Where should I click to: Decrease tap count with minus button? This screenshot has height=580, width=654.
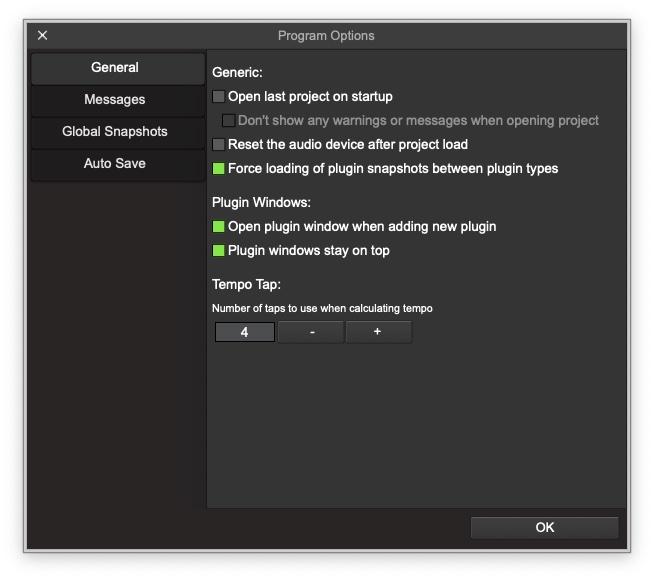[311, 332]
